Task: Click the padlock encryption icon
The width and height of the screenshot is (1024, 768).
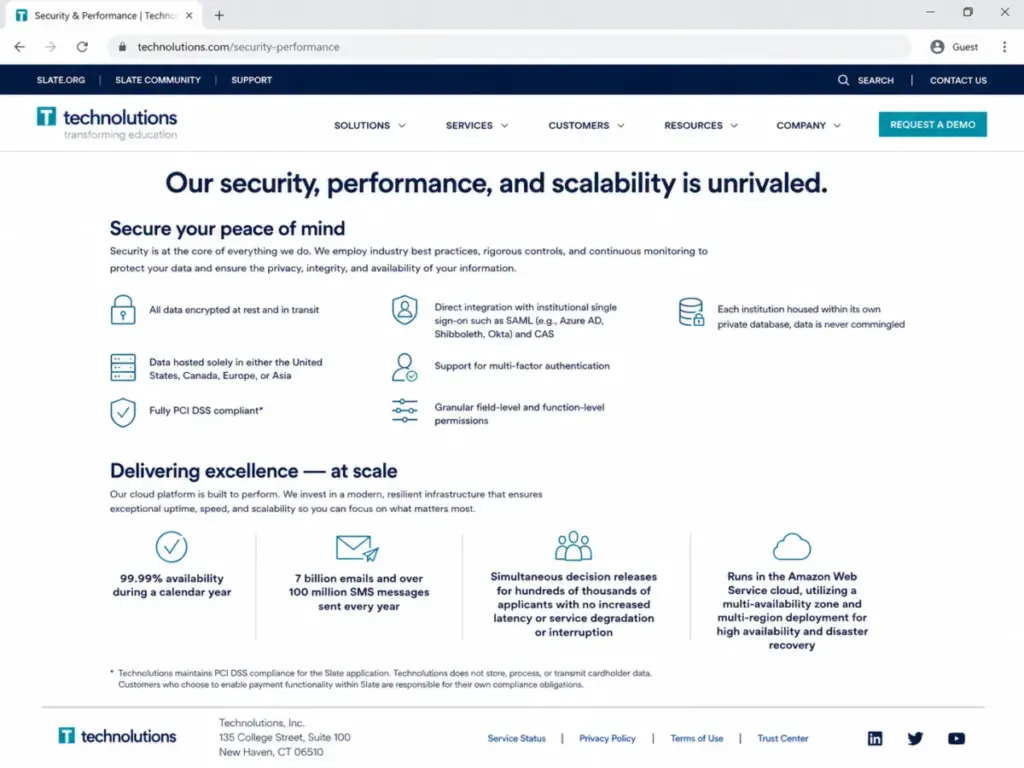Action: tap(123, 310)
